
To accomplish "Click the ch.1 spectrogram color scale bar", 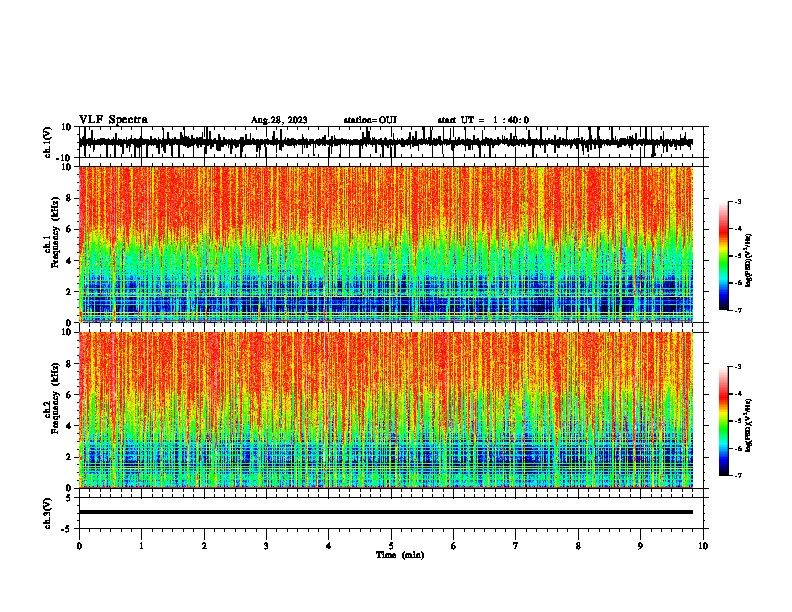I will coord(724,256).
